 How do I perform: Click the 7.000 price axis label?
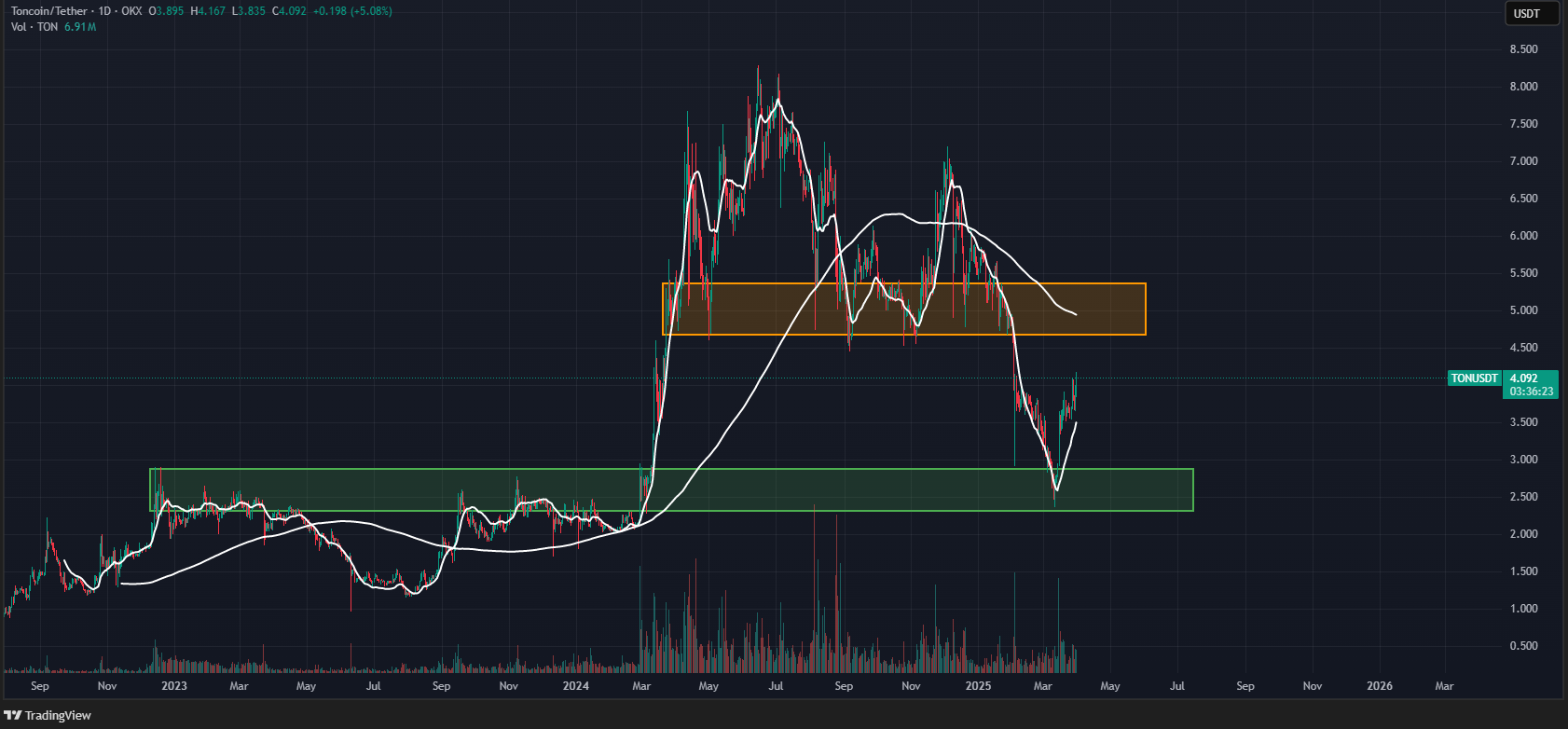(1523, 161)
